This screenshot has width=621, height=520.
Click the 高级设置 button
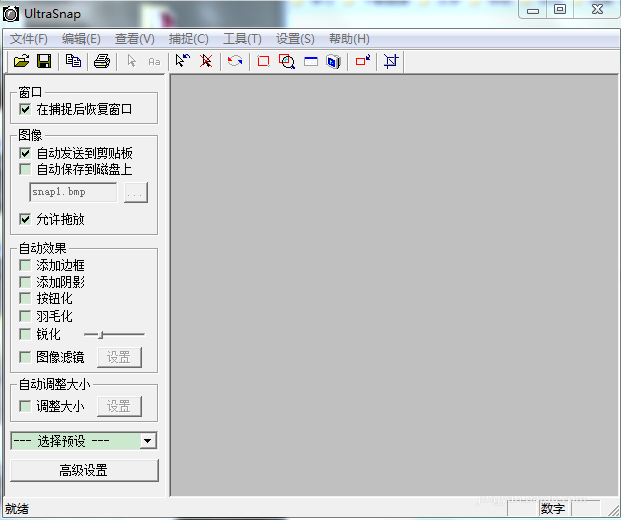point(84,470)
